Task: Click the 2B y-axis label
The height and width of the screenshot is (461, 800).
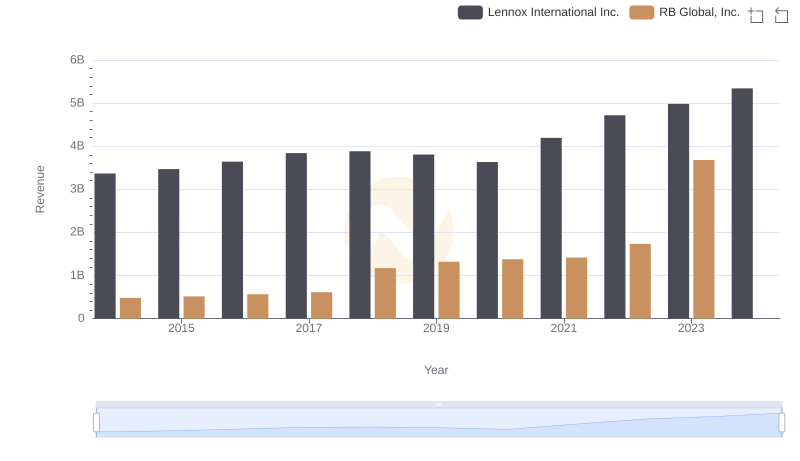Action: (x=77, y=232)
